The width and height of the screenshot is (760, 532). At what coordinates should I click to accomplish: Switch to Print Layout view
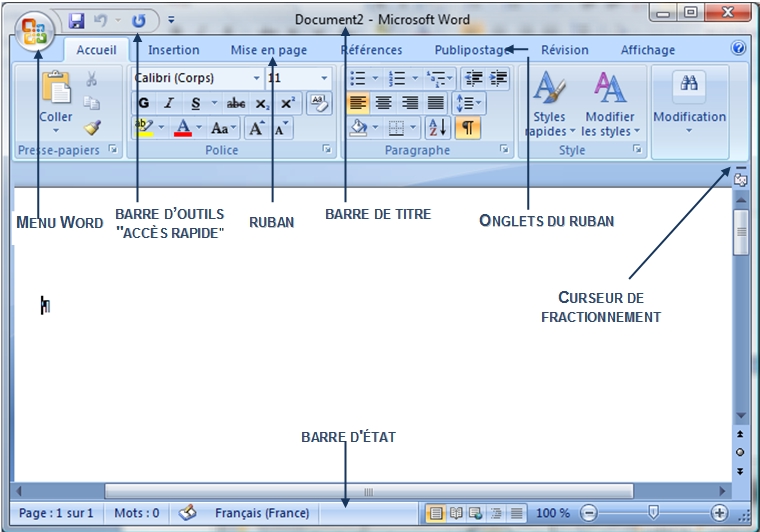point(436,513)
